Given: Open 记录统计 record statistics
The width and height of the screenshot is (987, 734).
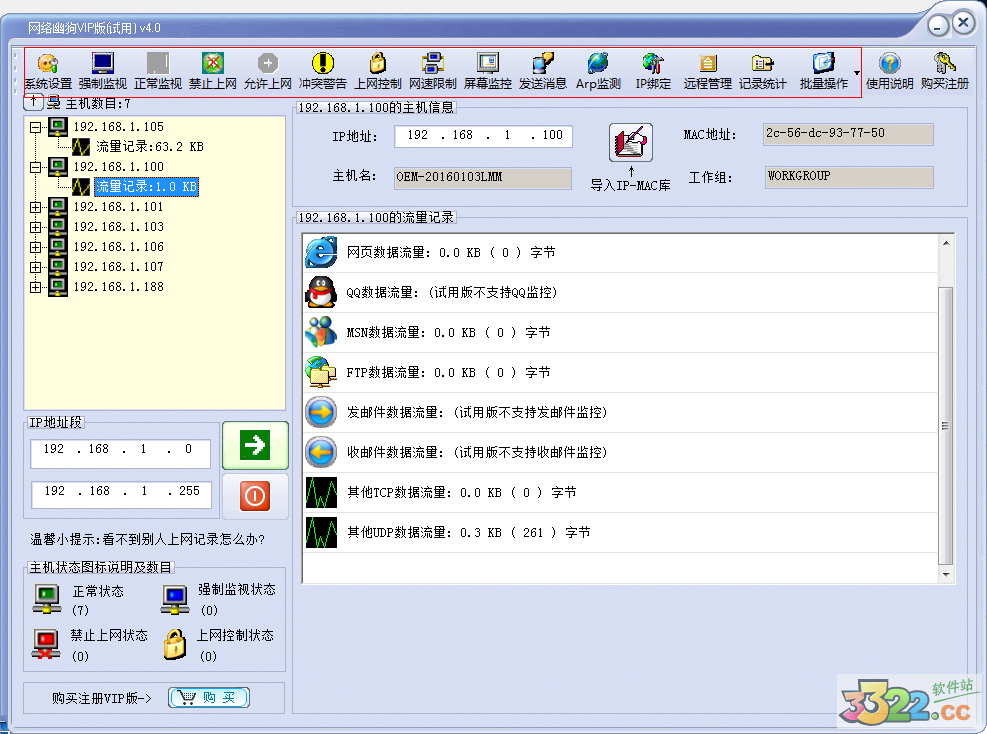Looking at the screenshot, I should [762, 71].
